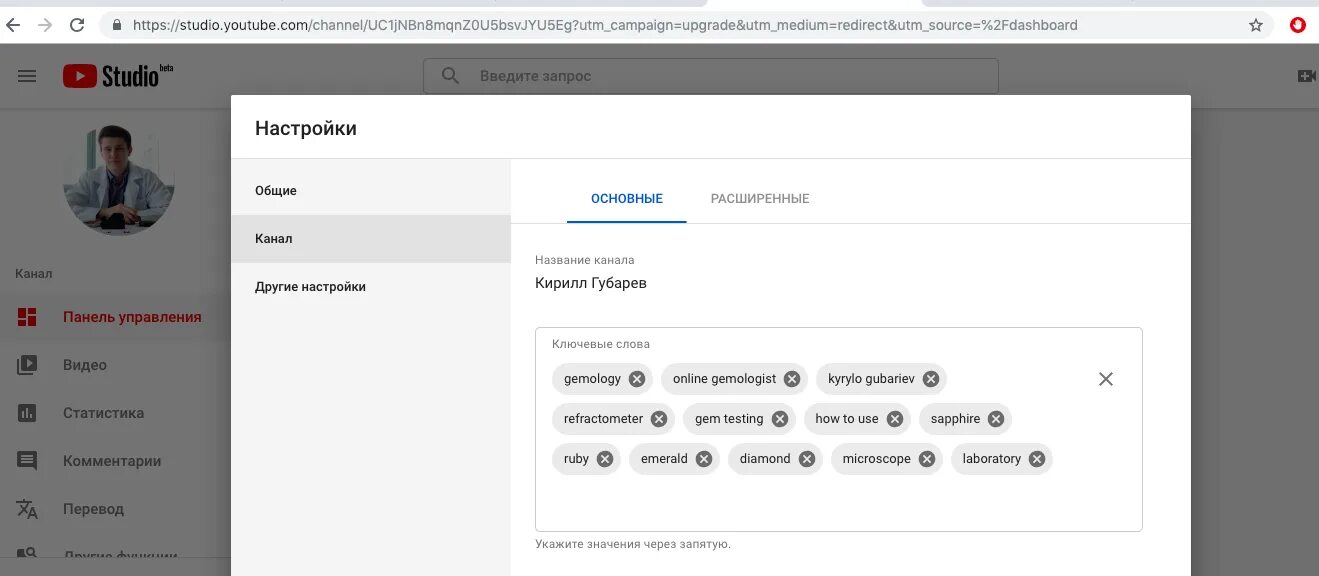Bookmark page with star icon

(x=1256, y=25)
